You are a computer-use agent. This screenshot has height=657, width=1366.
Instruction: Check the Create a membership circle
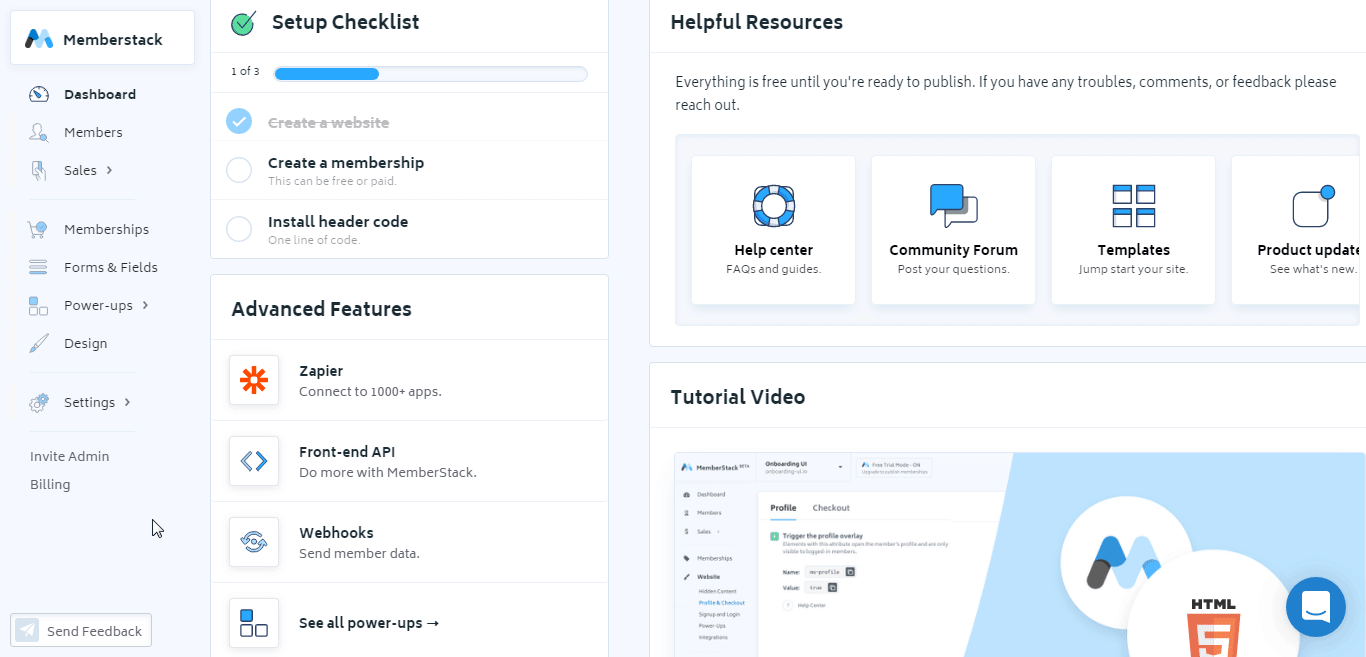click(x=239, y=170)
